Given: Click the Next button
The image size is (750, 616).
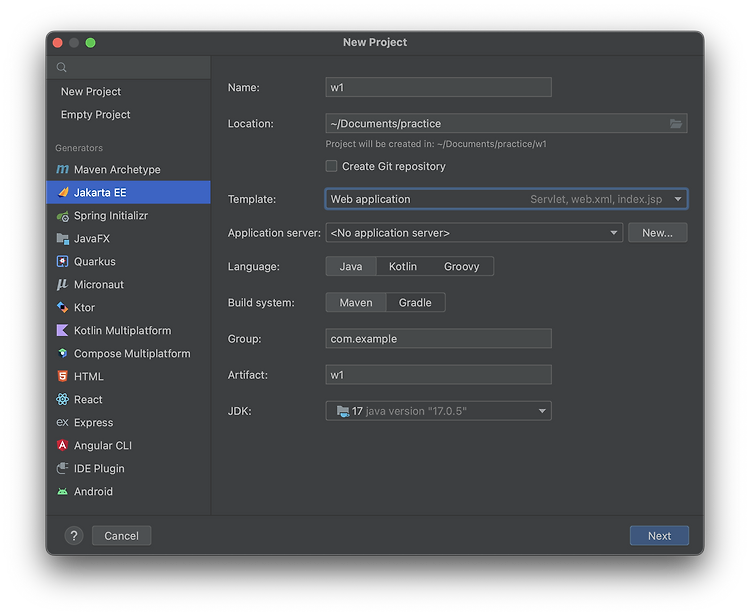Looking at the screenshot, I should tap(659, 536).
